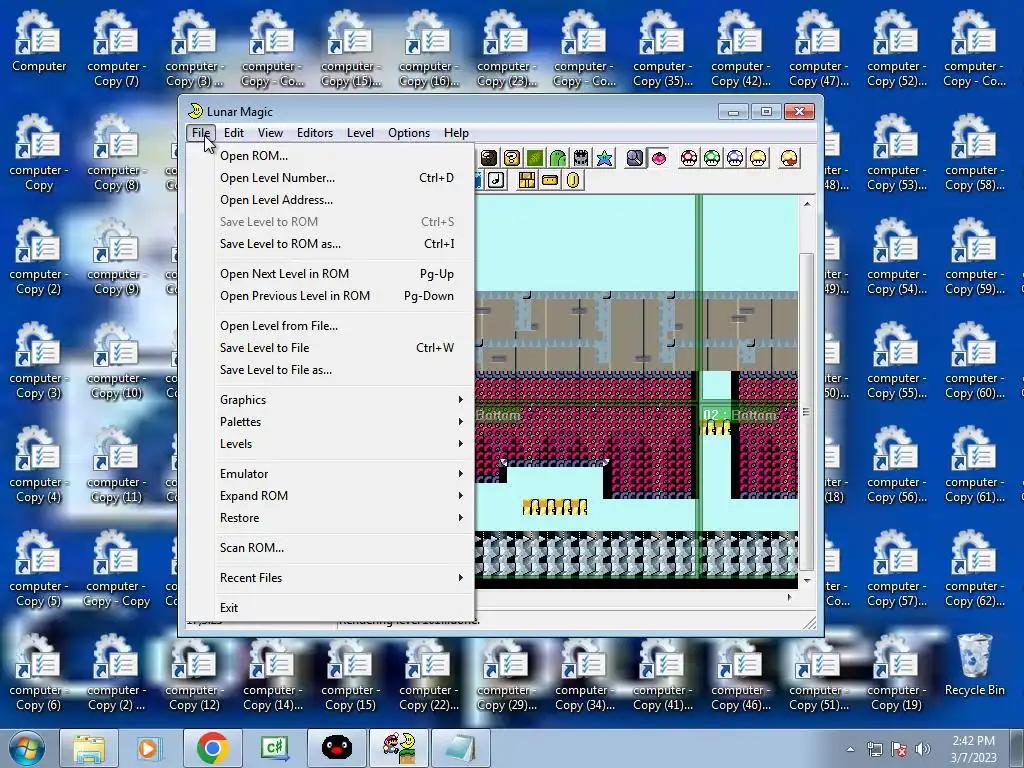Click the vertical scrollbar up arrow
The image size is (1024, 768).
tap(807, 204)
